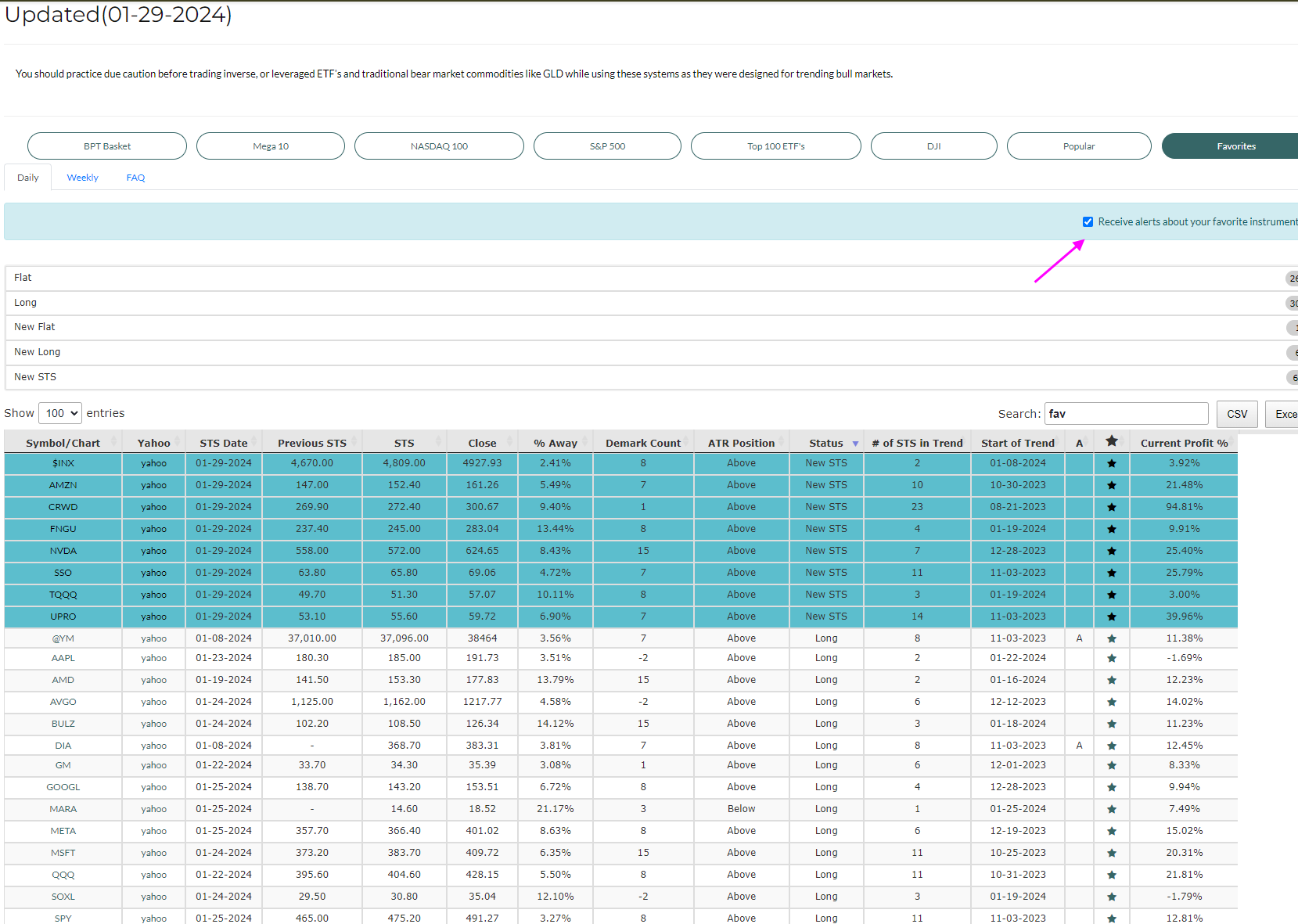Viewport: 1298px width, 924px height.
Task: Toggle the favorite star for GOOGL
Action: 1111,787
